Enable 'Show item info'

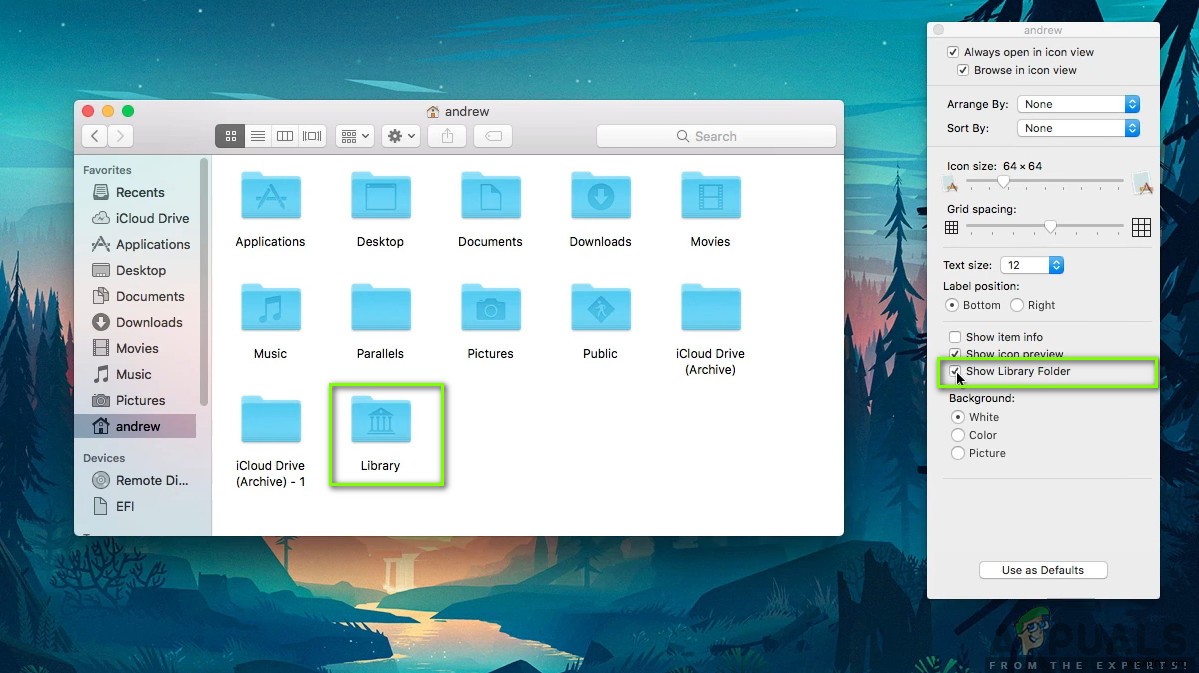954,336
